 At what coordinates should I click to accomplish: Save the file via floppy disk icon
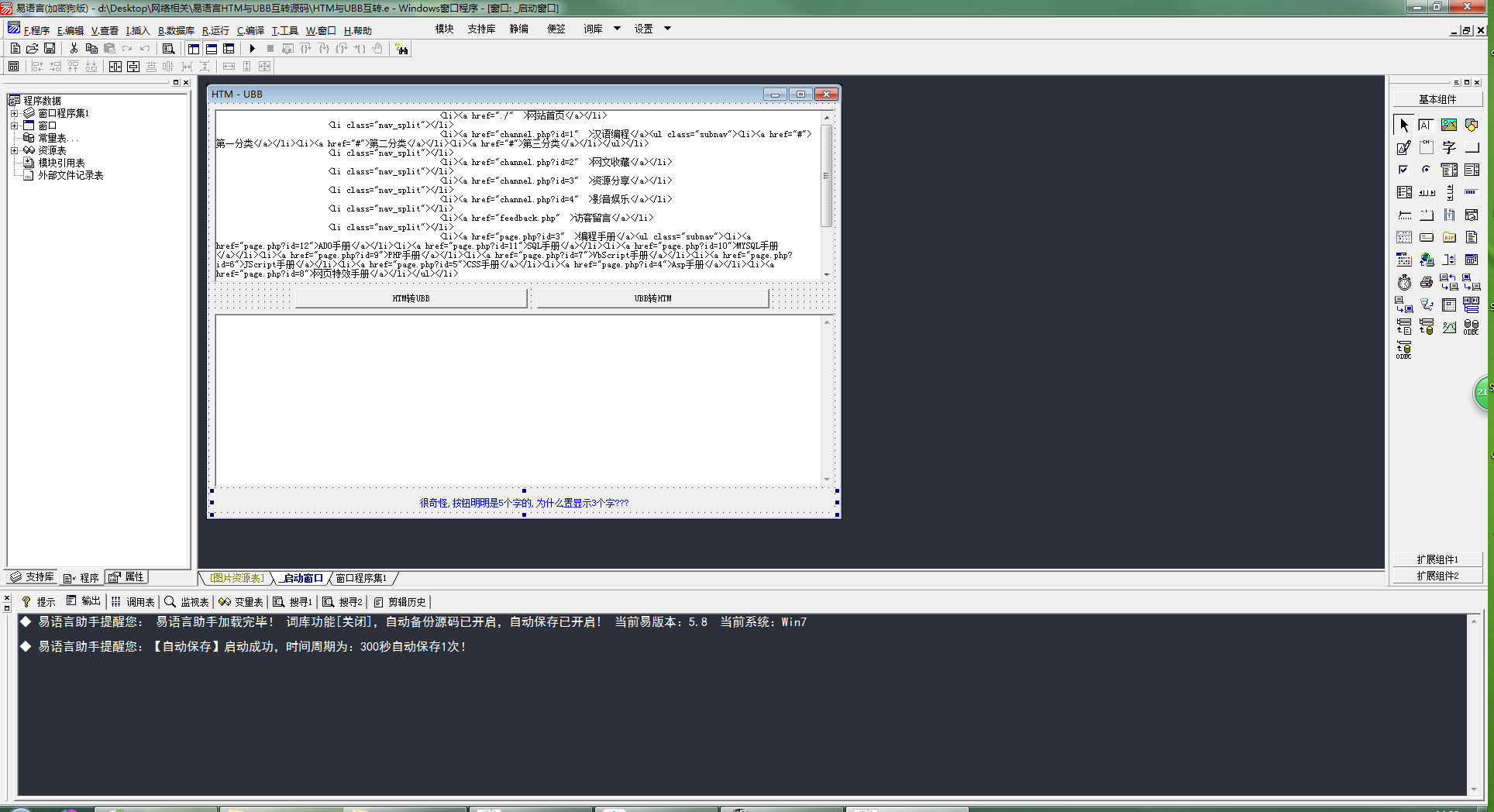pos(50,49)
